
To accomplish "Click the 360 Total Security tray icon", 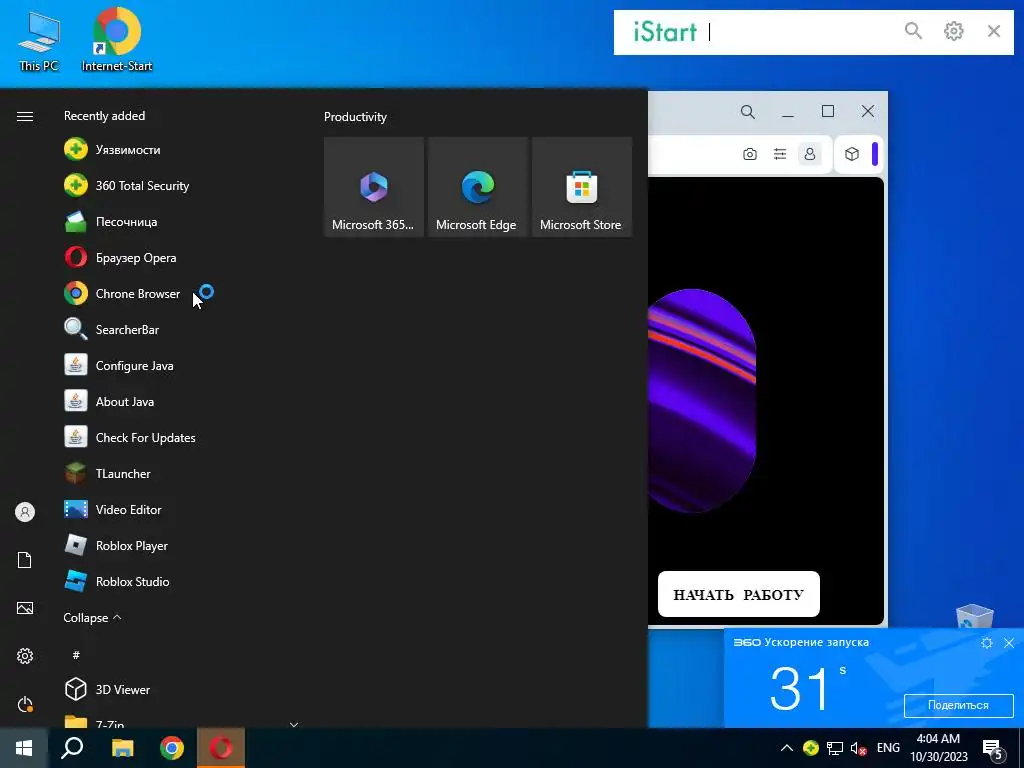I will tap(810, 748).
